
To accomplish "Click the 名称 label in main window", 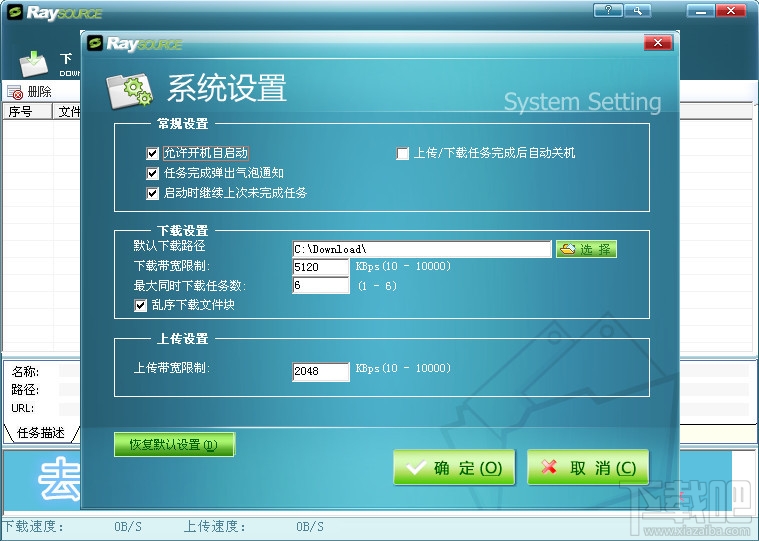I will 25,372.
